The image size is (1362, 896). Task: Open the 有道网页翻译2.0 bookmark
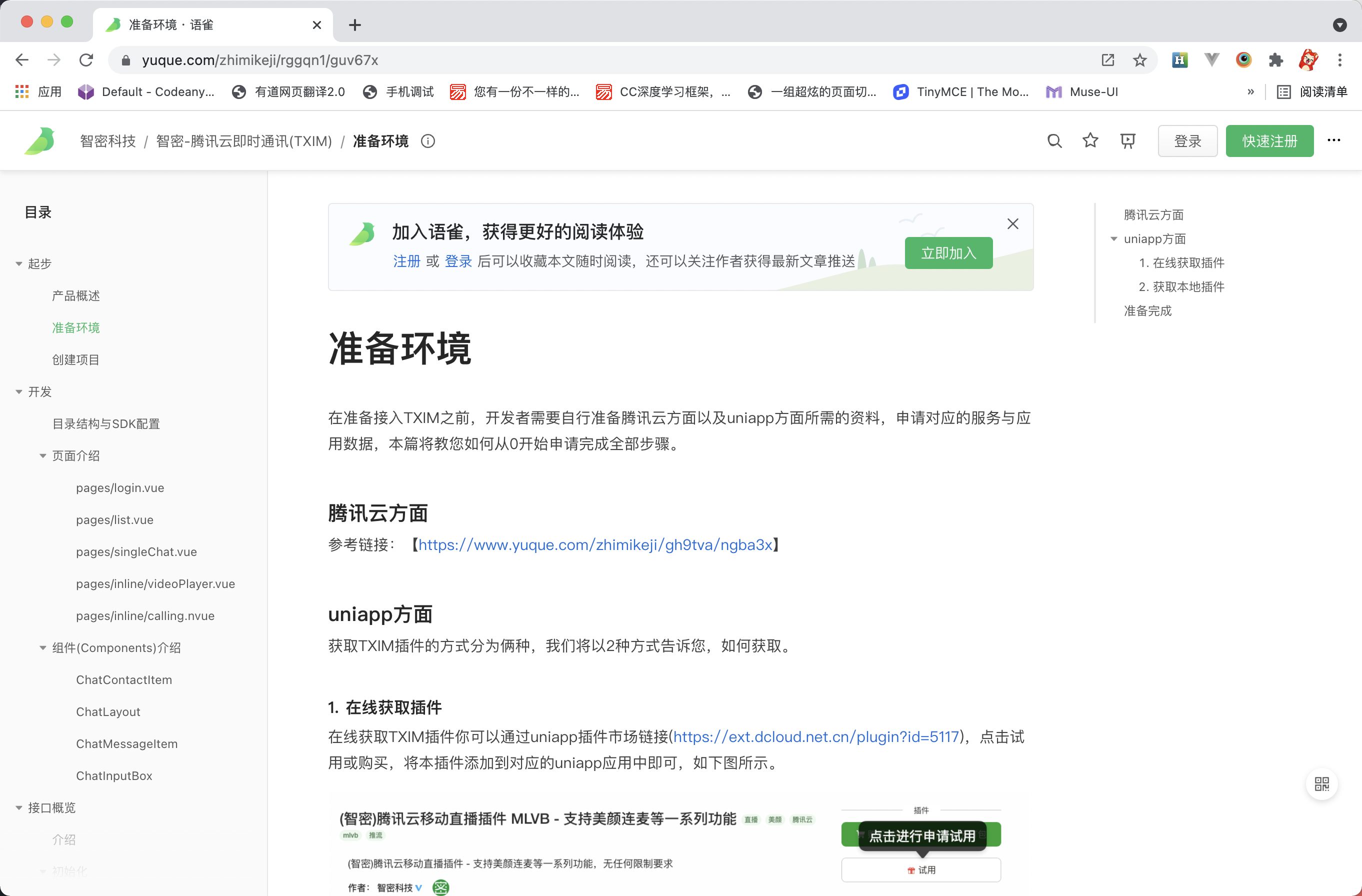288,91
